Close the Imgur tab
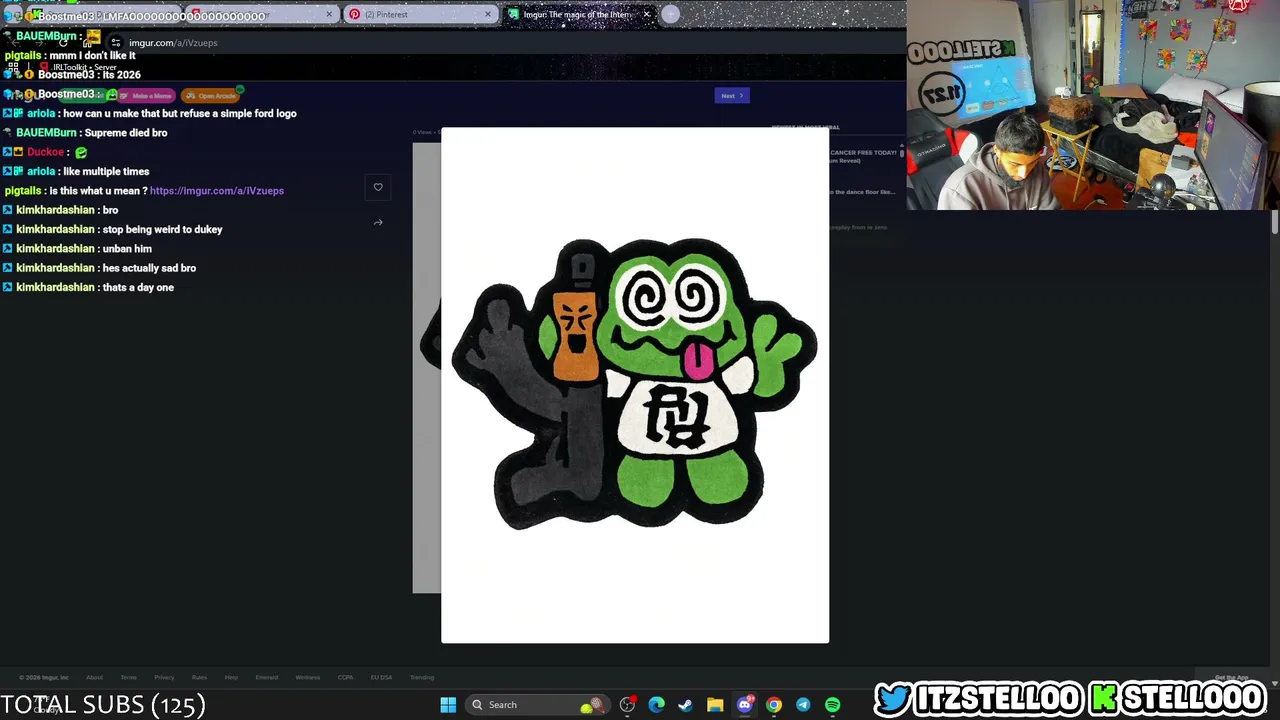This screenshot has height=720, width=1280. 647,14
